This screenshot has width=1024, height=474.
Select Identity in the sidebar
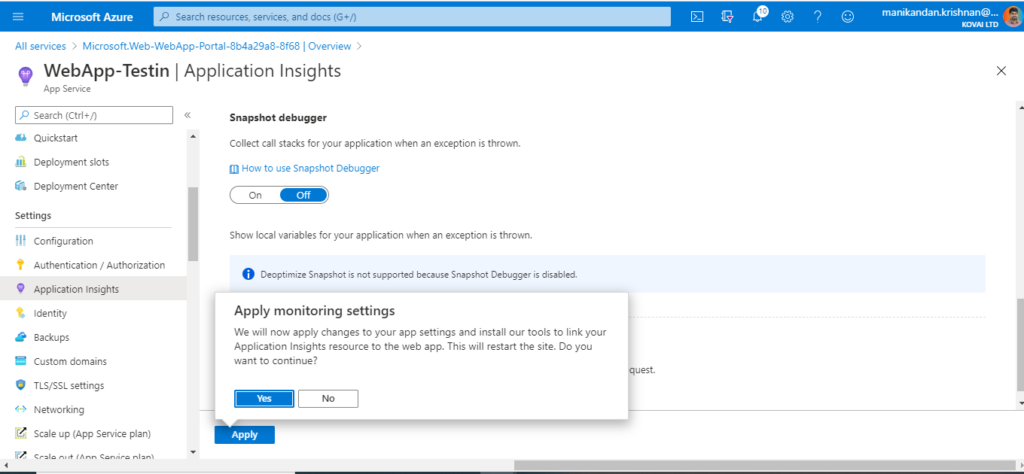click(50, 313)
